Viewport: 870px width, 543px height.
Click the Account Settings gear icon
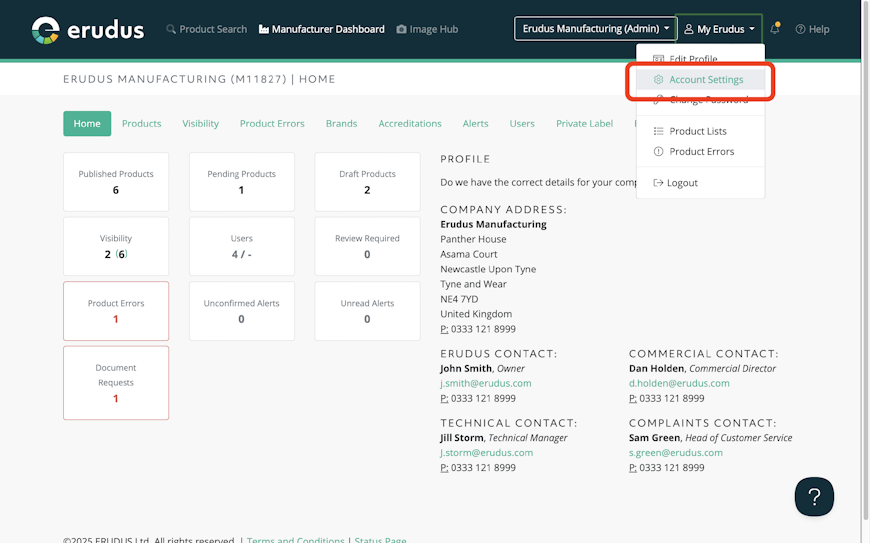[658, 79]
